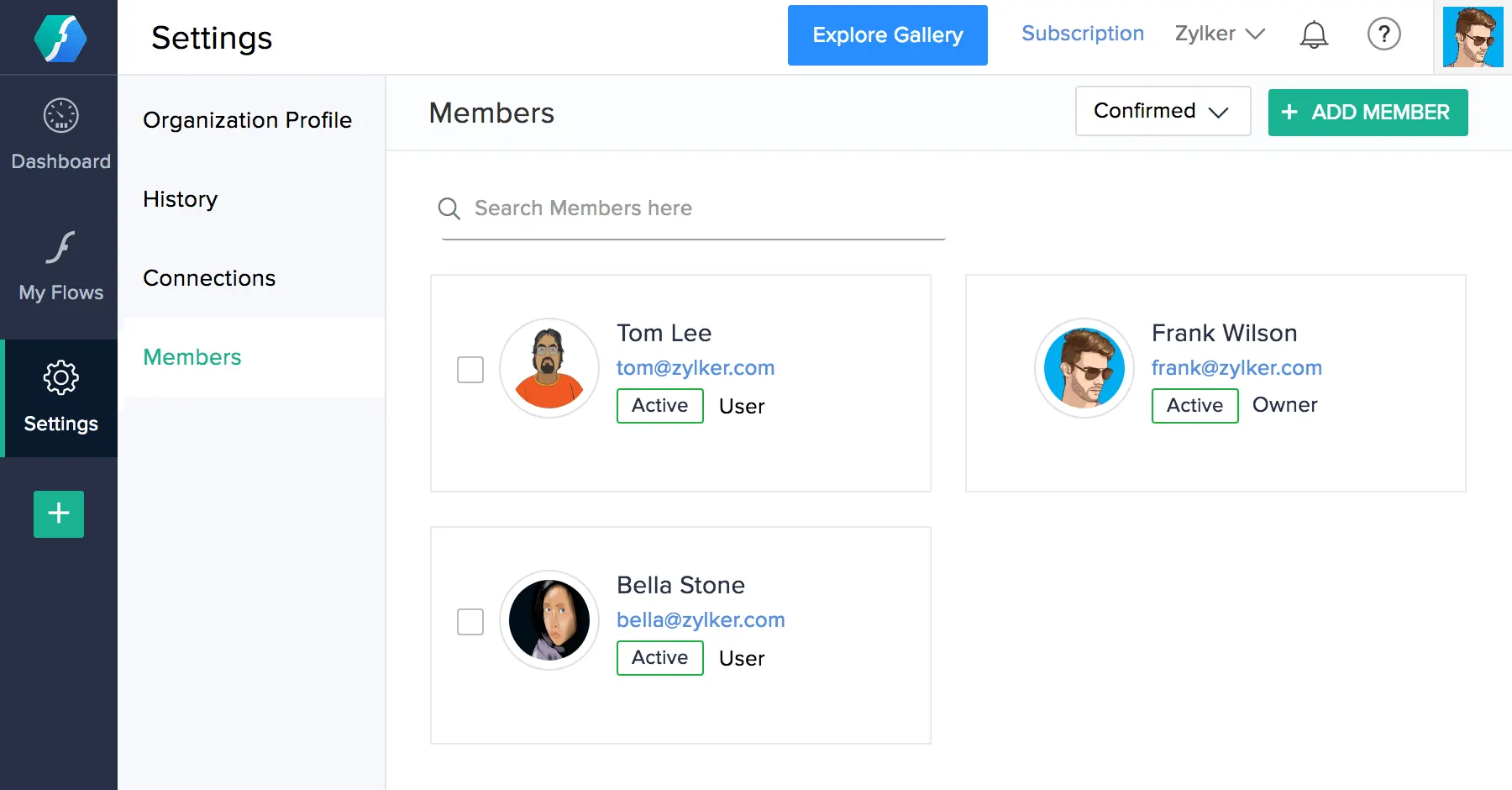Viewport: 1512px width, 790px height.
Task: Click Bella Stone's avatar picture
Action: click(x=549, y=620)
